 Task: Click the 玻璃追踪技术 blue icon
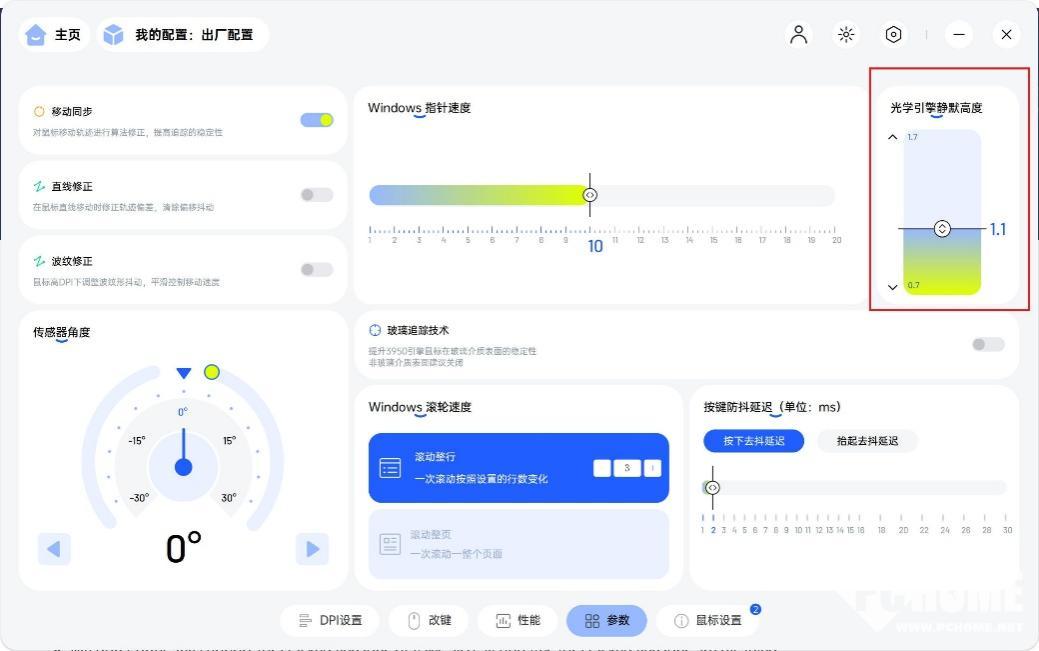pos(375,330)
